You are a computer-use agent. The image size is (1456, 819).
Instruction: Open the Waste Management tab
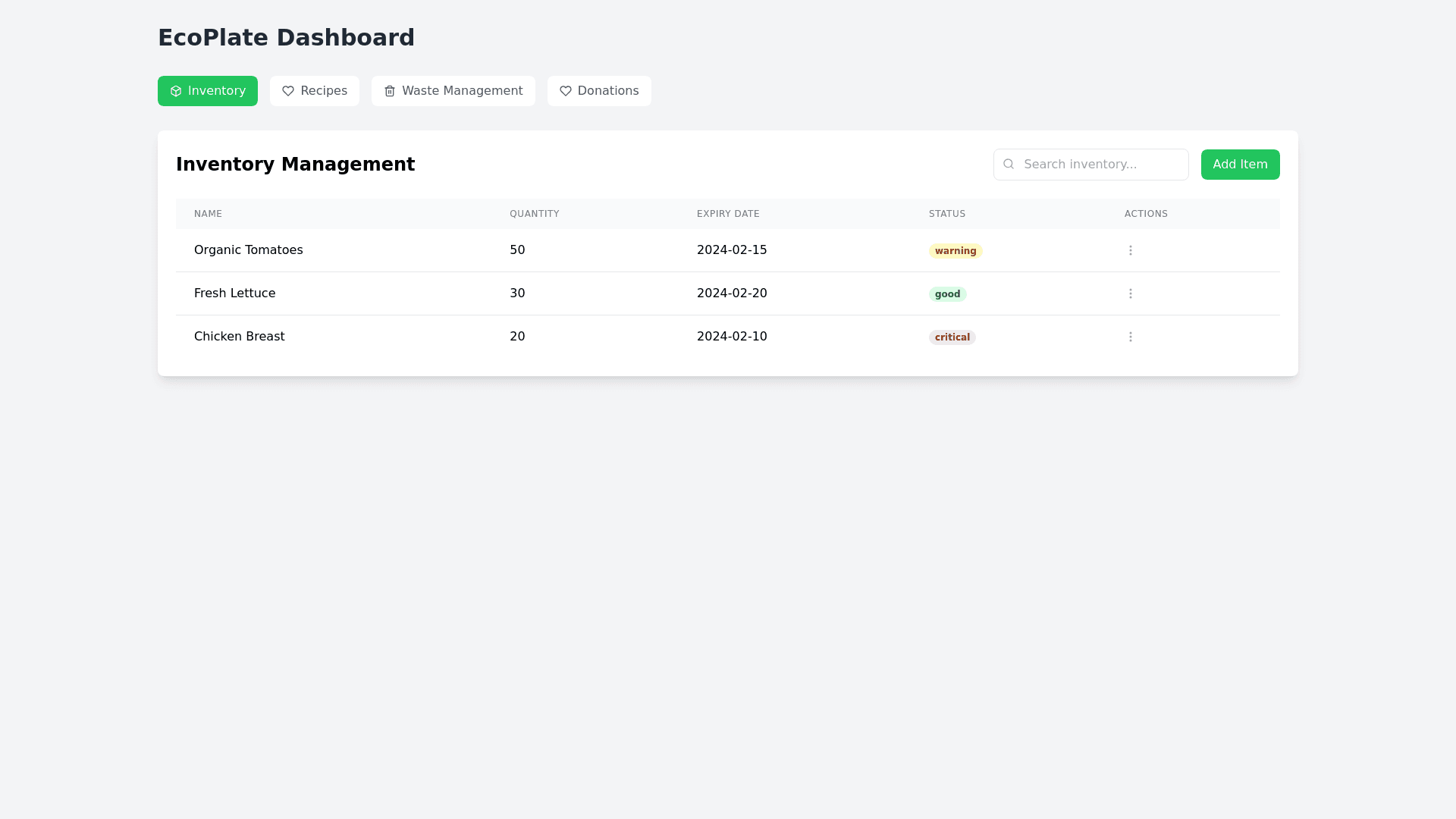click(x=453, y=91)
